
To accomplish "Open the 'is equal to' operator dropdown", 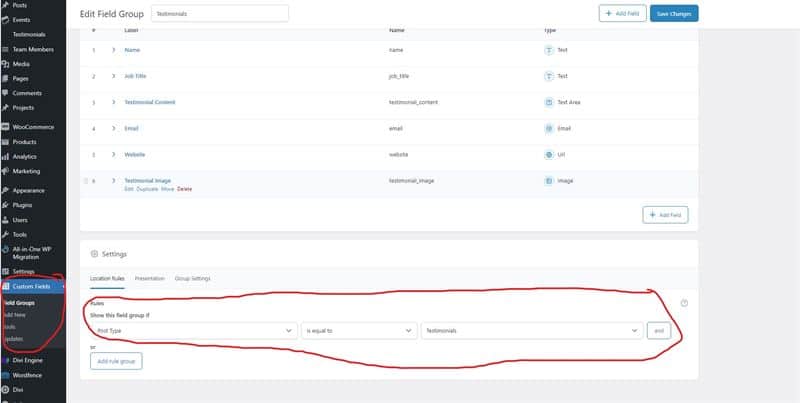I will click(x=359, y=331).
